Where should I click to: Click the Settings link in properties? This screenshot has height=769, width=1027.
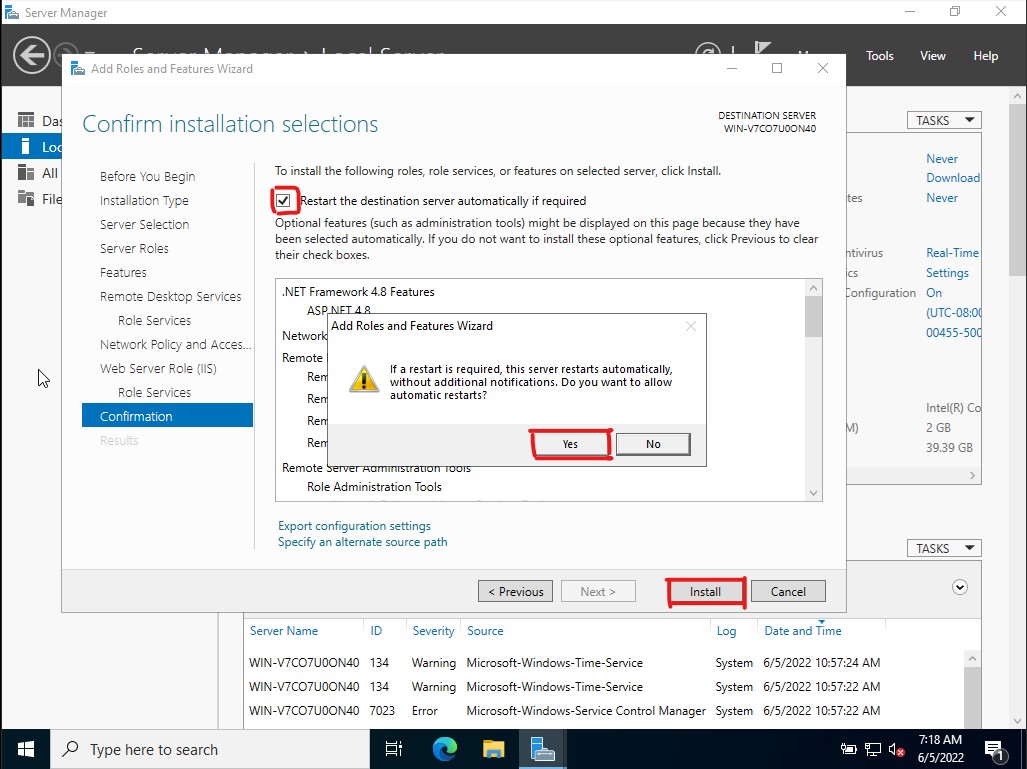coord(947,272)
